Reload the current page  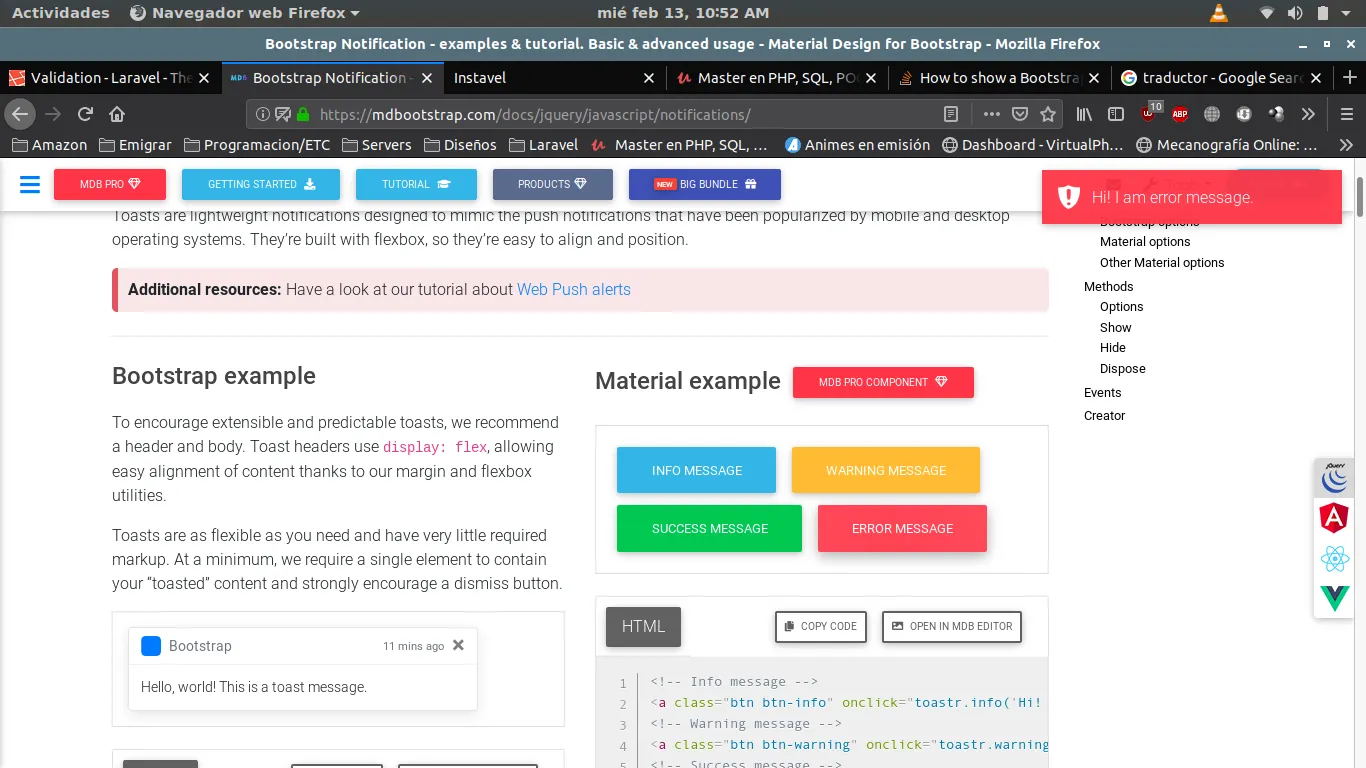[x=85, y=114]
